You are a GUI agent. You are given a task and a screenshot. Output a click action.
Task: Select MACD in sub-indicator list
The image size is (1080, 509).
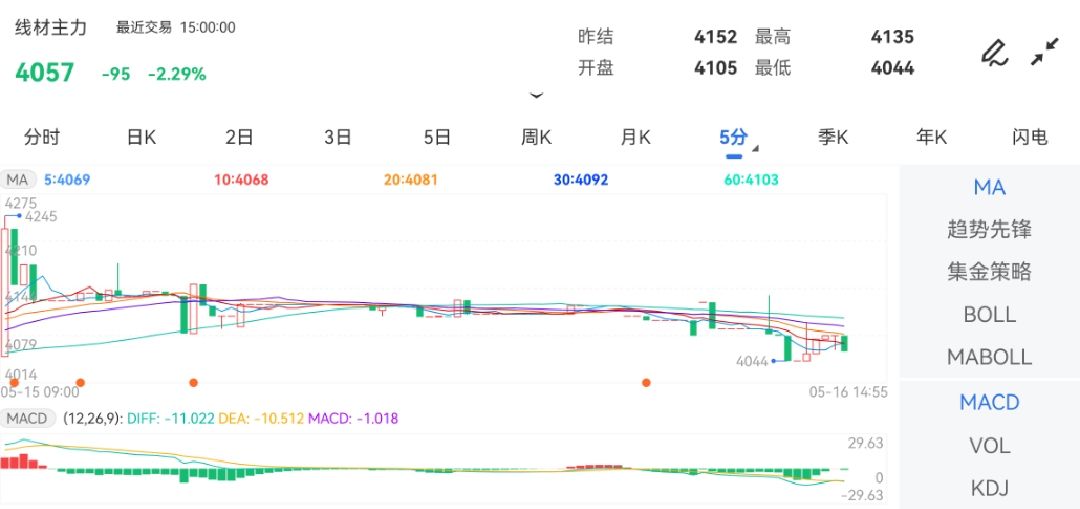(x=989, y=402)
